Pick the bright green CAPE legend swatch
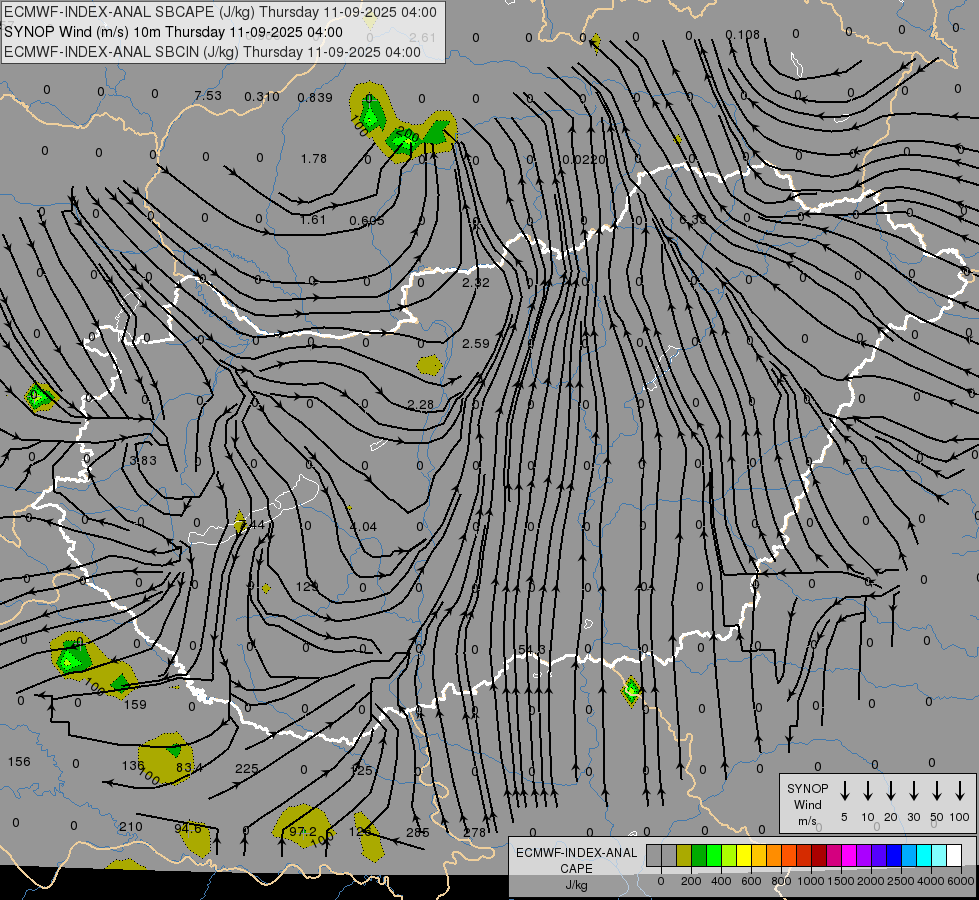This screenshot has height=900, width=979. [x=714, y=855]
